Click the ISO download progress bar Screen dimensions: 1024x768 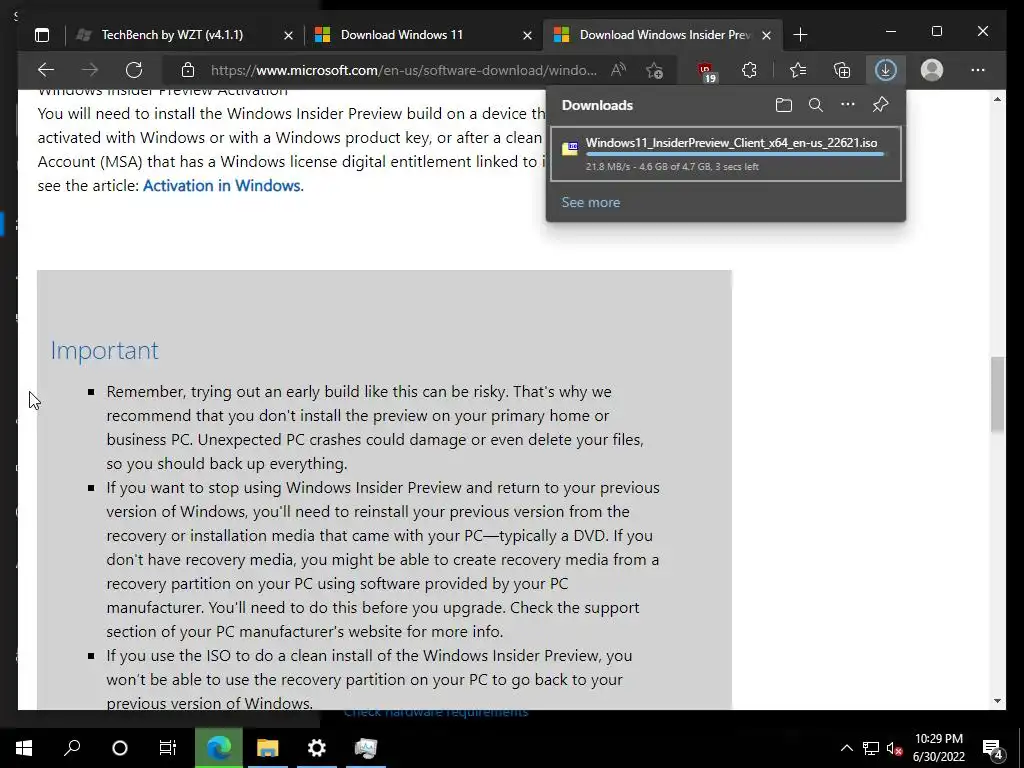735,155
